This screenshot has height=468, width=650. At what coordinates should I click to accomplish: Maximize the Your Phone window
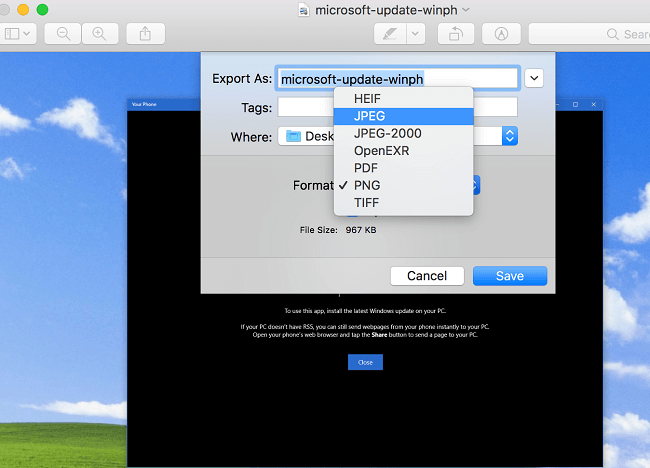(x=575, y=104)
